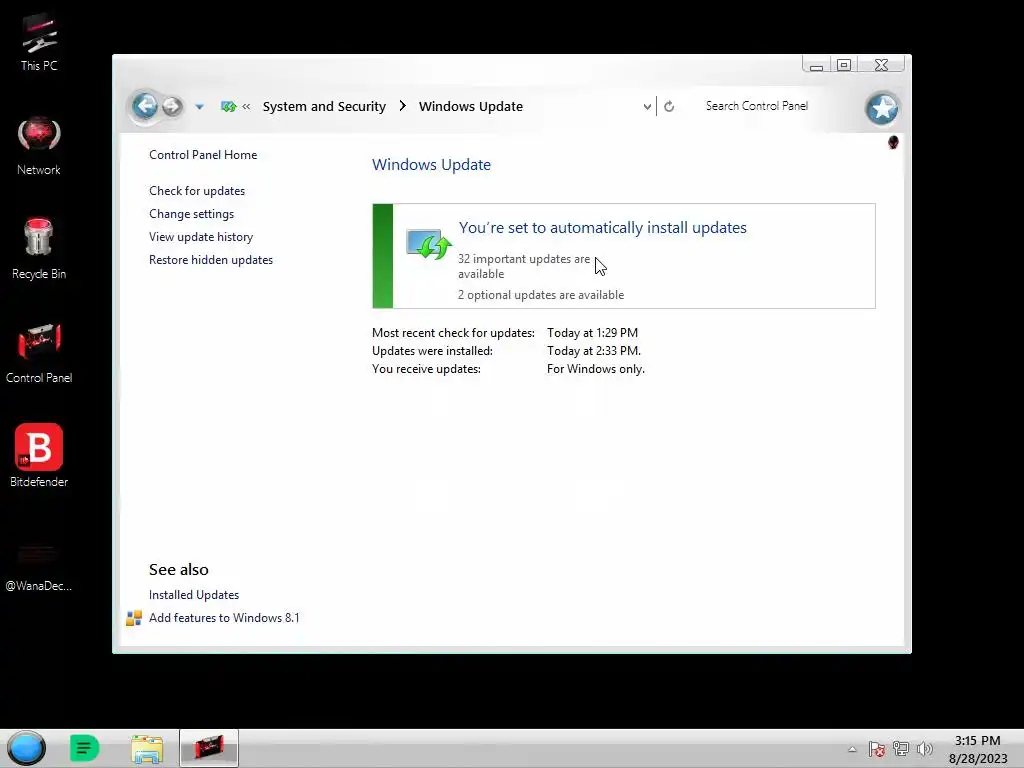Open Recycle Bin desktop icon
This screenshot has width=1024, height=768.
39,250
